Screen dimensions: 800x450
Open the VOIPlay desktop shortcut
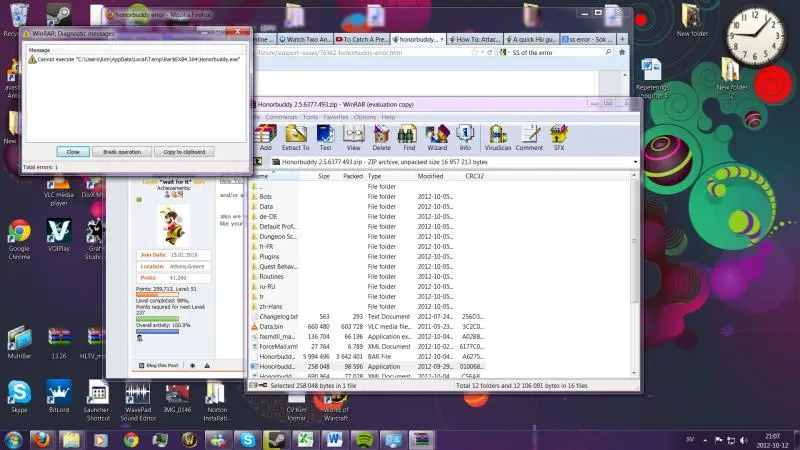[x=59, y=235]
